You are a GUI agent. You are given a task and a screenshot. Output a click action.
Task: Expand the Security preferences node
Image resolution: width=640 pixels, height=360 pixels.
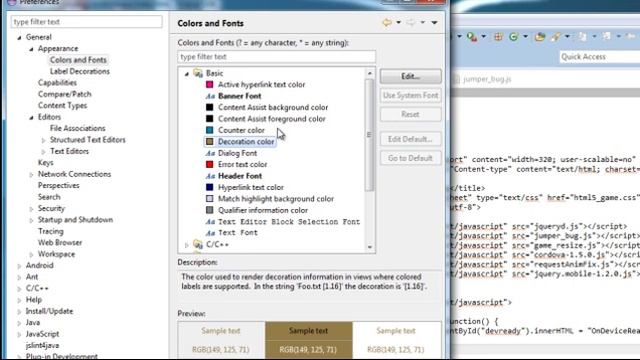tap(31, 209)
